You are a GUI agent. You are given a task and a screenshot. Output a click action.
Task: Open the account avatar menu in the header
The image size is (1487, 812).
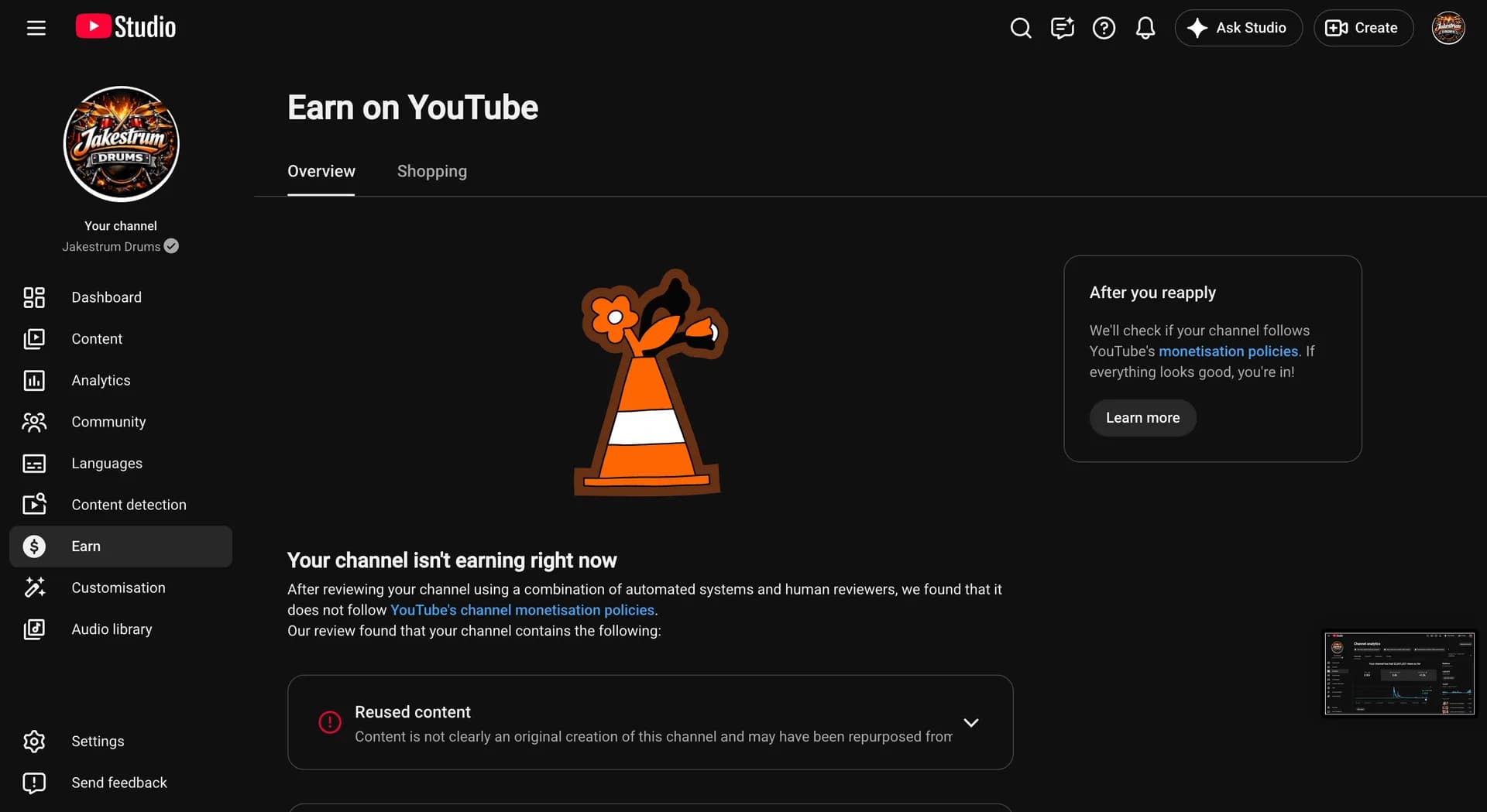1448,28
